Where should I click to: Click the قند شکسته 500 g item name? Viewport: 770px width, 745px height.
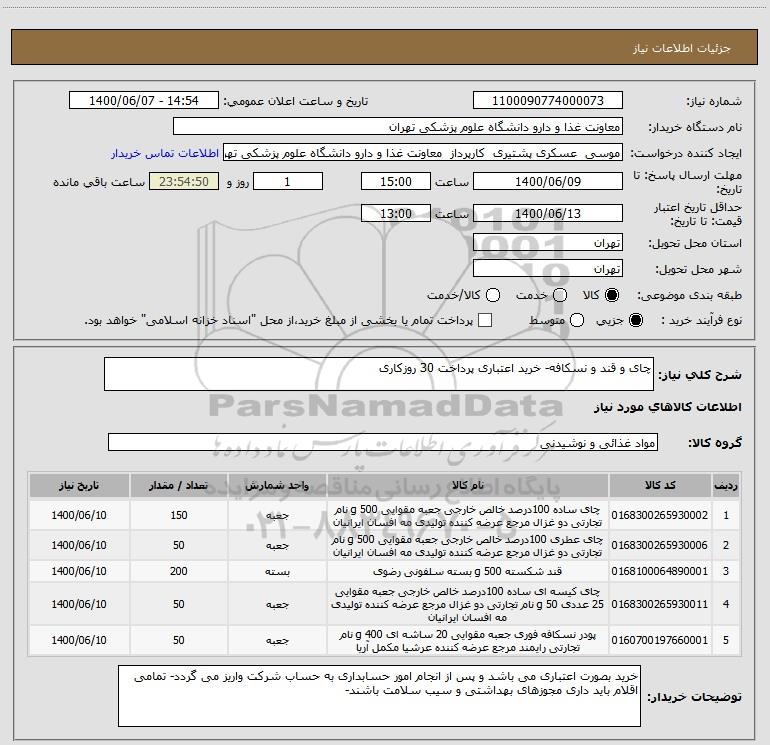point(468,571)
